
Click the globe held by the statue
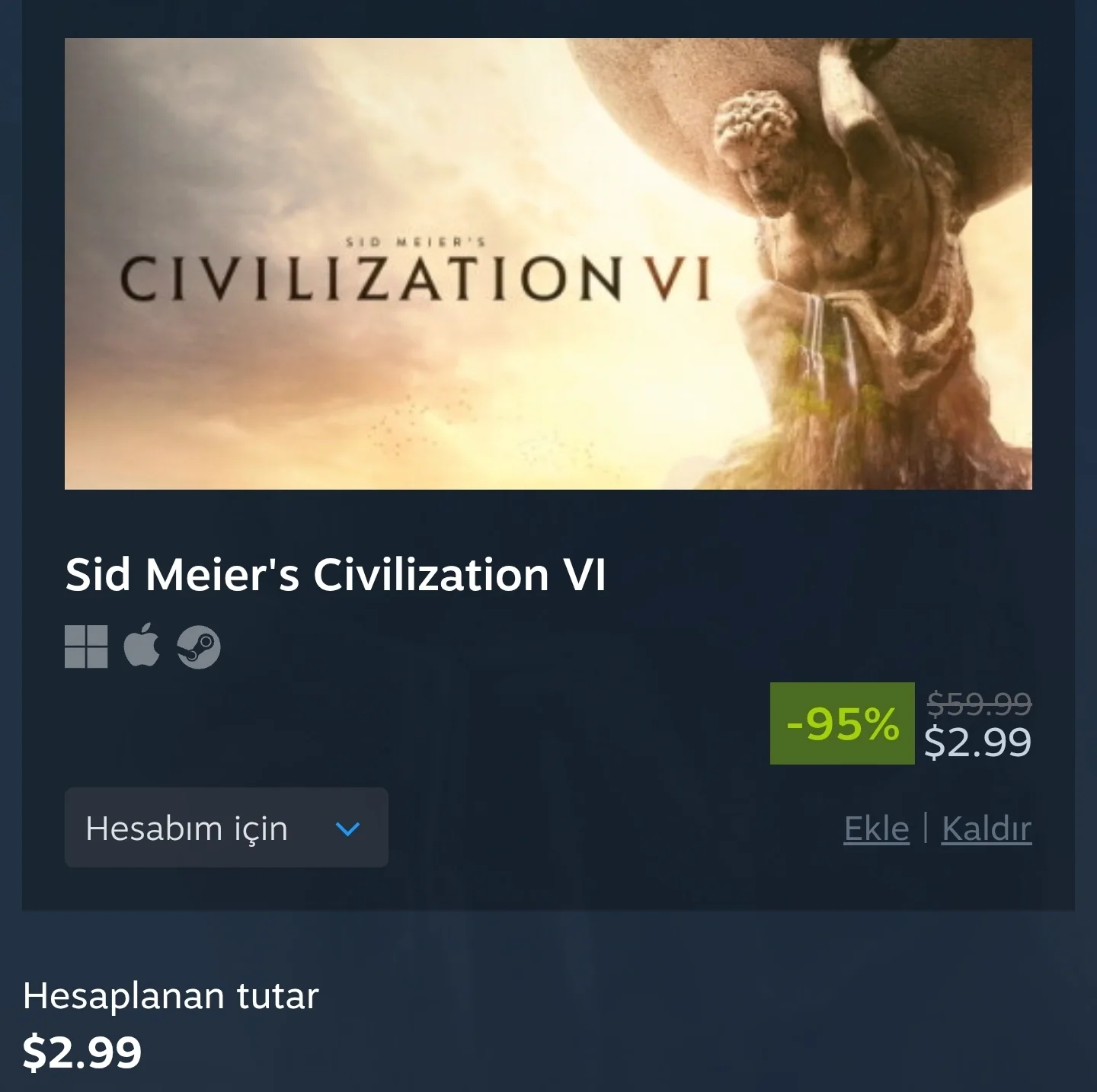click(x=762, y=84)
